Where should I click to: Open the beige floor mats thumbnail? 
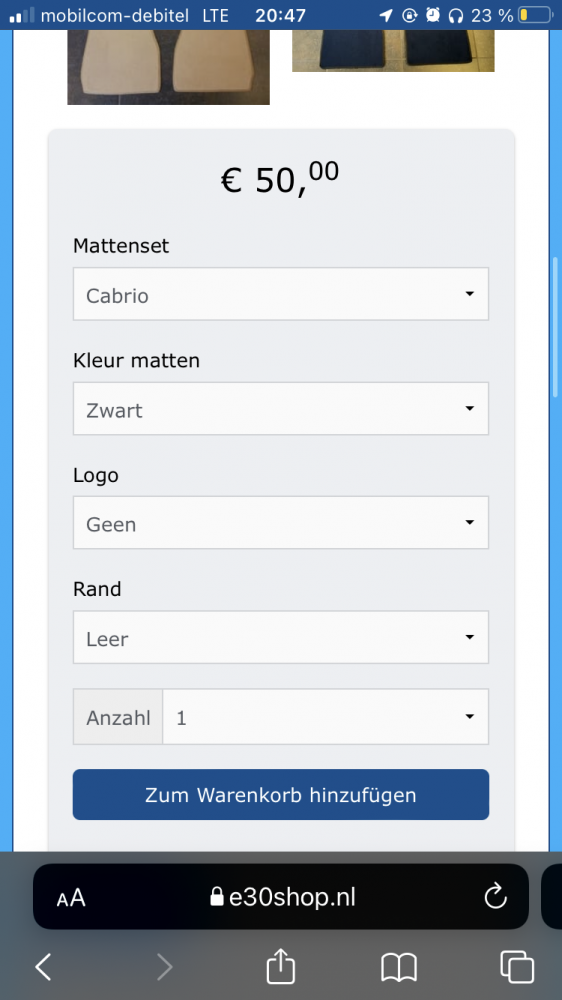pos(168,67)
